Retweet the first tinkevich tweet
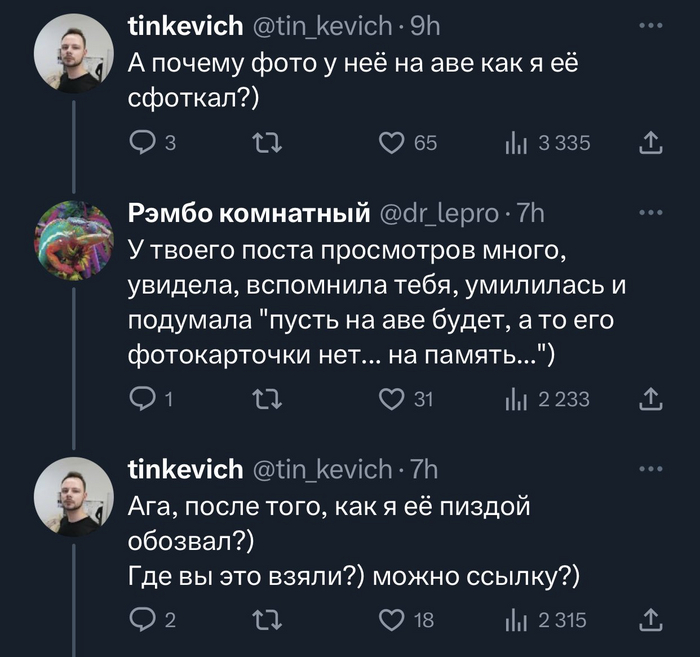This screenshot has width=700, height=657. click(267, 144)
